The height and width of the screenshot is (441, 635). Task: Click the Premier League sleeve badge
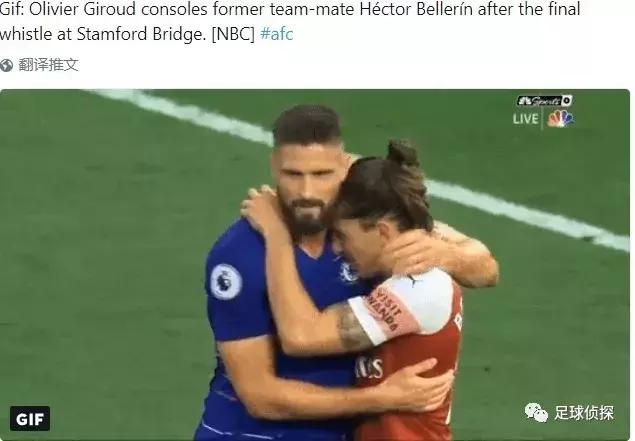(225, 281)
